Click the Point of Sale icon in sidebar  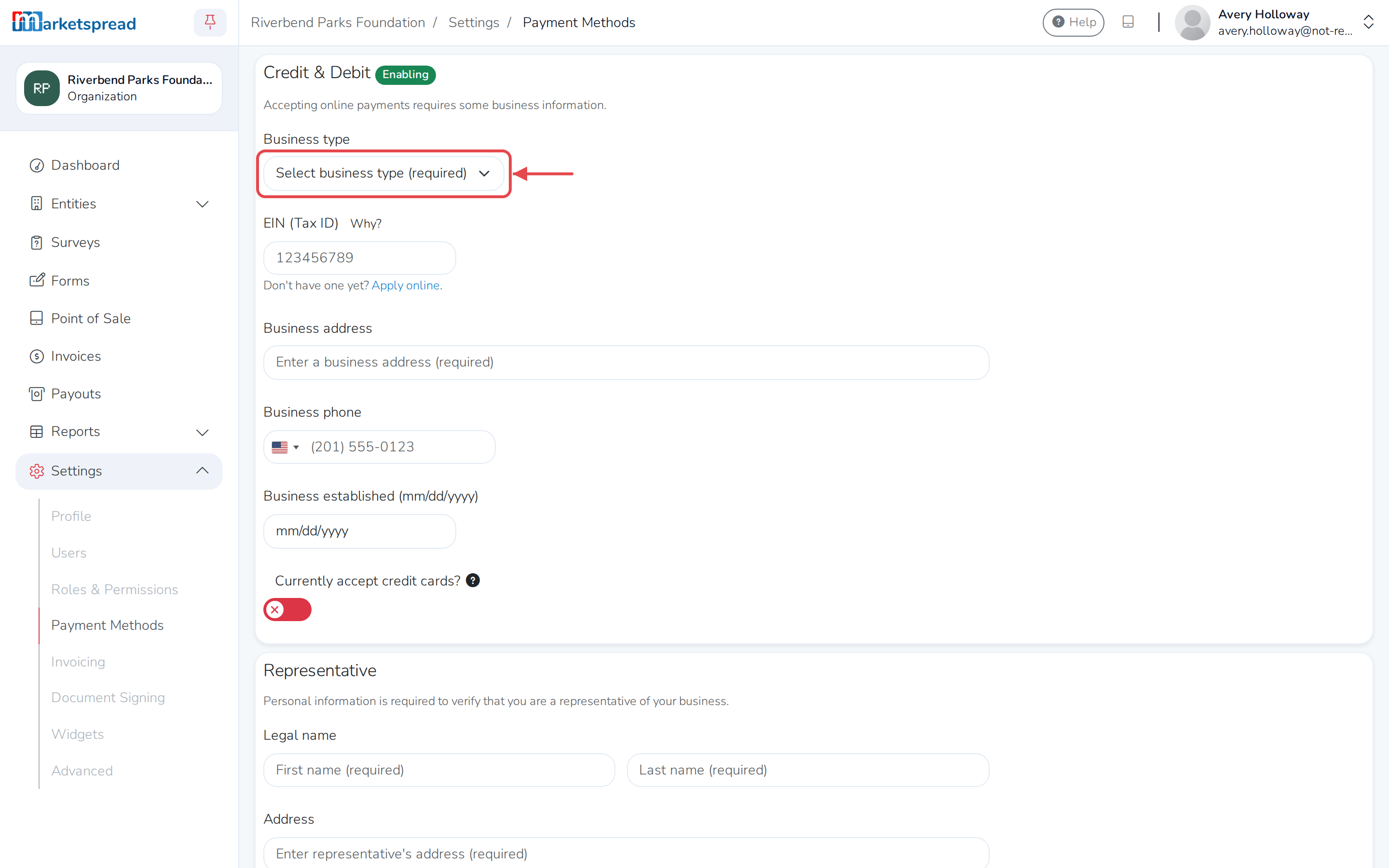click(37, 318)
